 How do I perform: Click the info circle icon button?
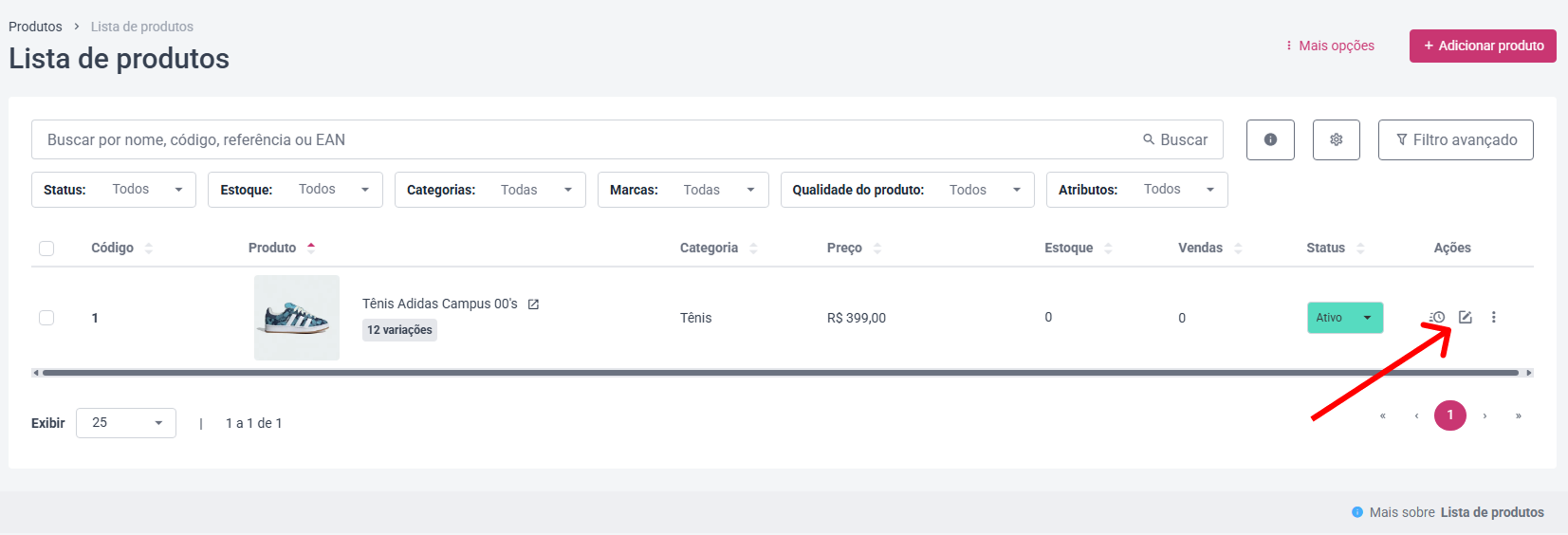(x=1270, y=139)
